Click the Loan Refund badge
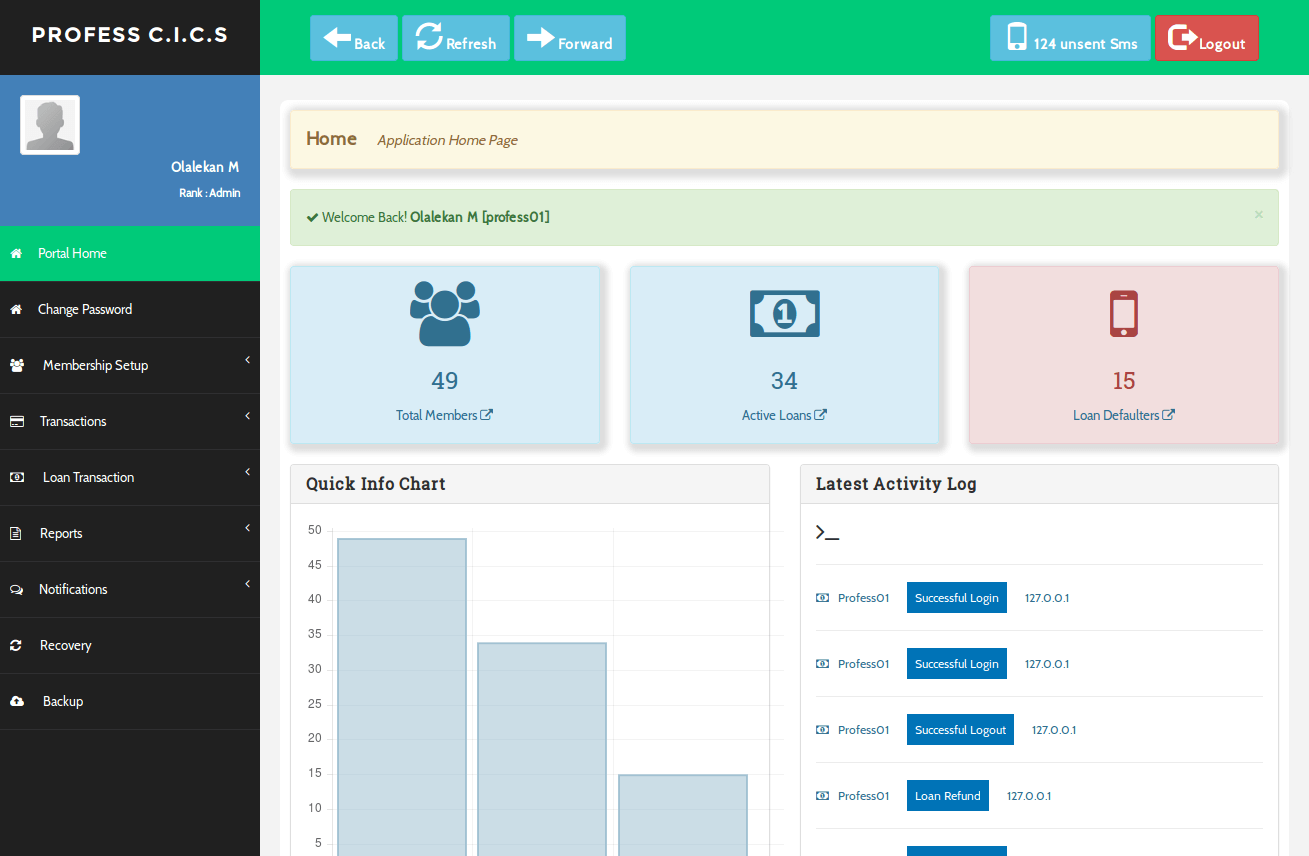 coord(948,796)
